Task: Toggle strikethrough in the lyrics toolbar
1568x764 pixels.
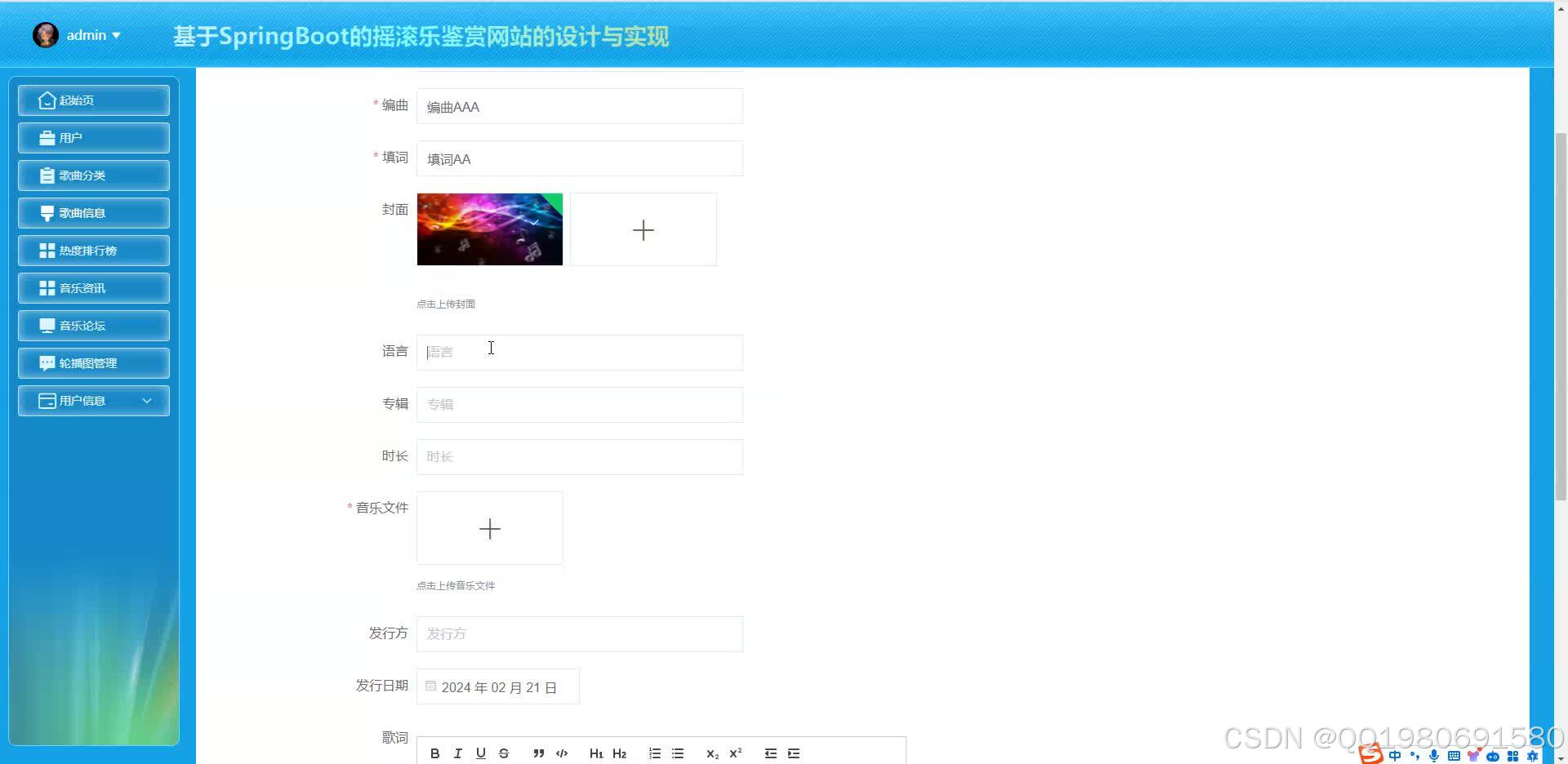Action: pyautogui.click(x=504, y=753)
